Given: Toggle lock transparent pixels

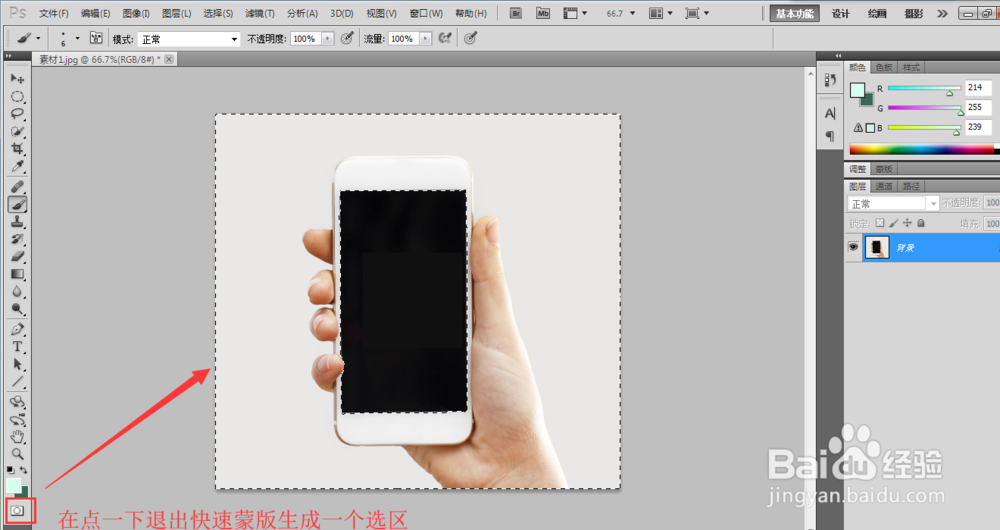Looking at the screenshot, I should (x=879, y=223).
